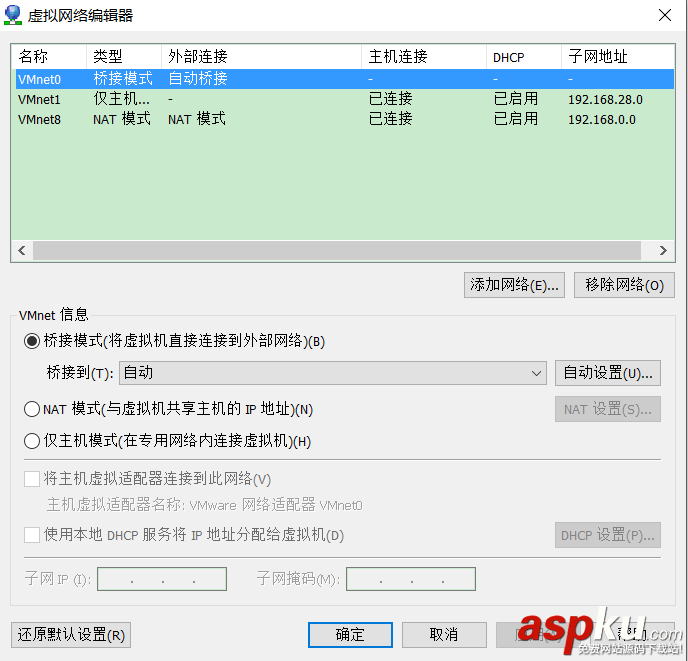Select 仅主机模式 radio button
This screenshot has width=688, height=661.
tap(32, 441)
